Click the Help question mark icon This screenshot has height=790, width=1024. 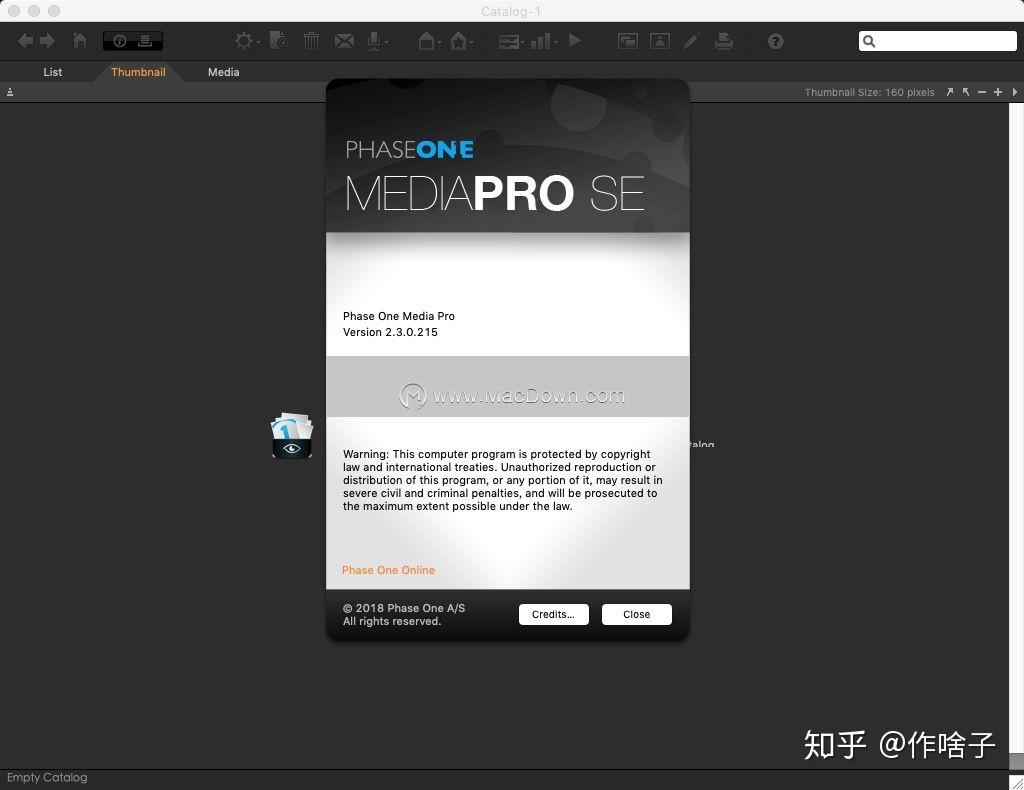pyautogui.click(x=775, y=41)
